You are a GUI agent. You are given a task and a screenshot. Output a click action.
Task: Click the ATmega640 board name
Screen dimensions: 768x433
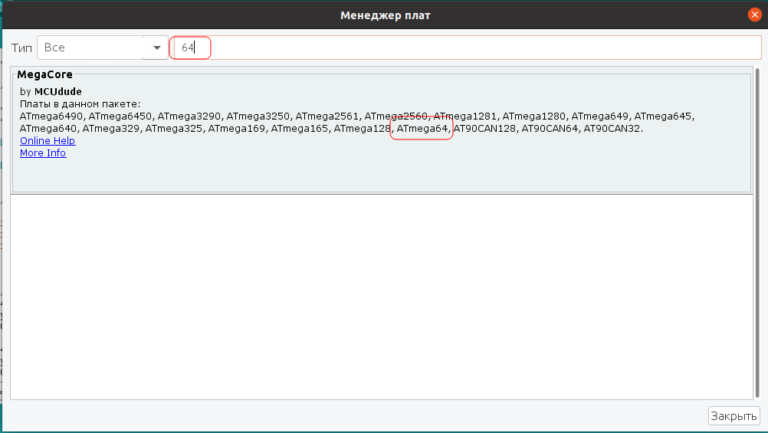(x=47, y=129)
